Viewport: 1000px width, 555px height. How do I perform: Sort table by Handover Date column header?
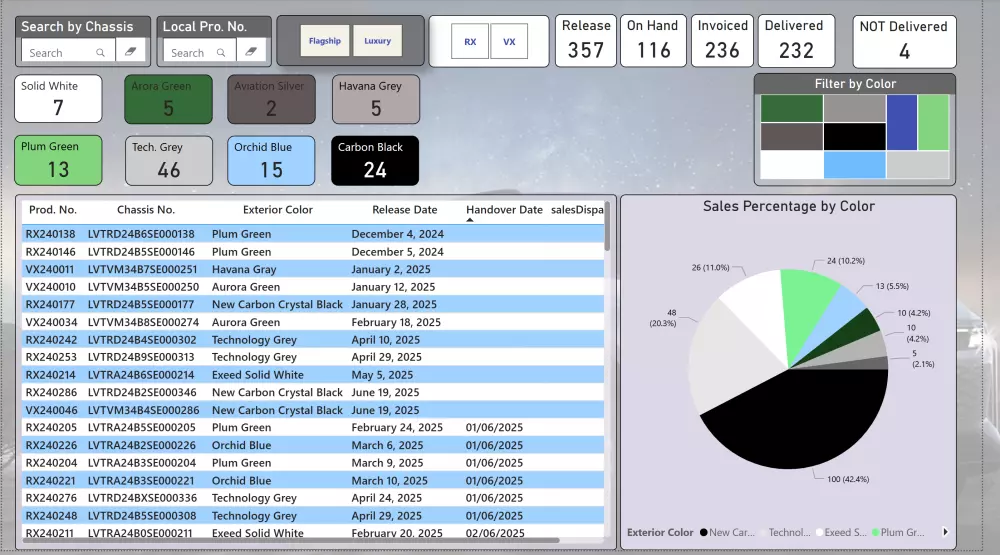(504, 209)
